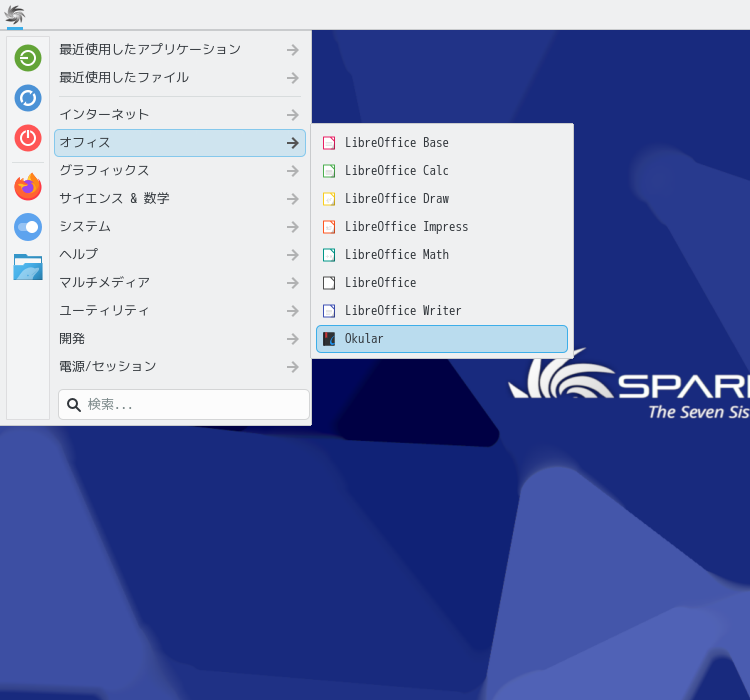Expand 最近使用したファイル submenu arrow
This screenshot has width=750, height=700.
pos(293,78)
